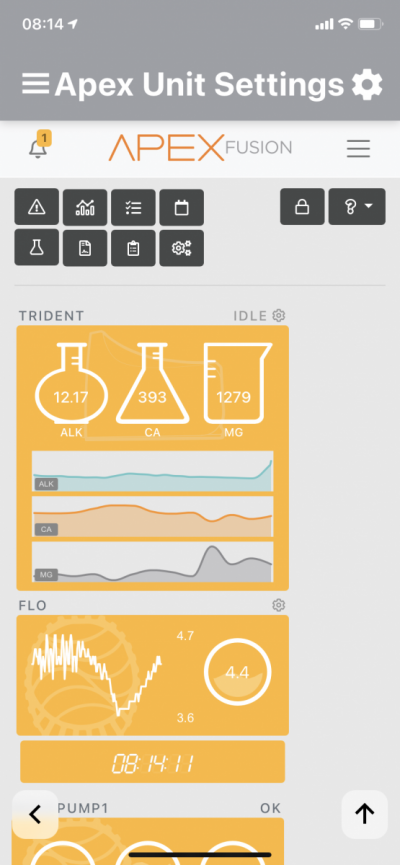Open the multi-gear configuration icon

tap(182, 248)
